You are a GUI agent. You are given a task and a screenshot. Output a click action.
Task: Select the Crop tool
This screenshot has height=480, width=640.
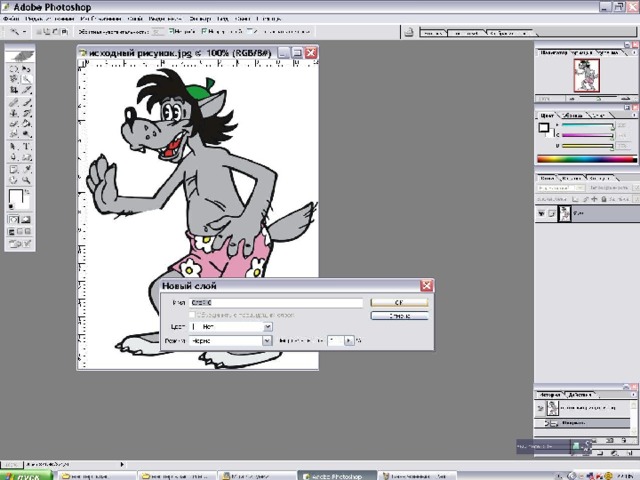[14, 89]
